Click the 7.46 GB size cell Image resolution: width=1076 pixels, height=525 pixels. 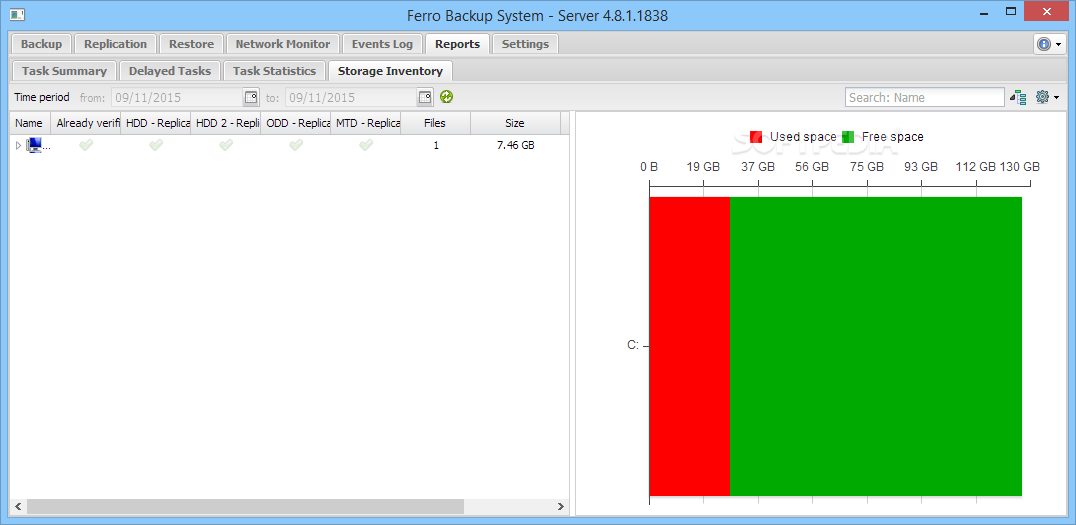click(x=515, y=145)
